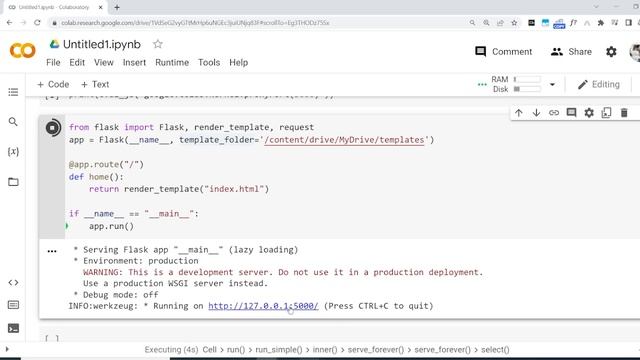640x360 pixels.
Task: Open the http://127.0.0.1:5000/ link
Action: (x=263, y=306)
